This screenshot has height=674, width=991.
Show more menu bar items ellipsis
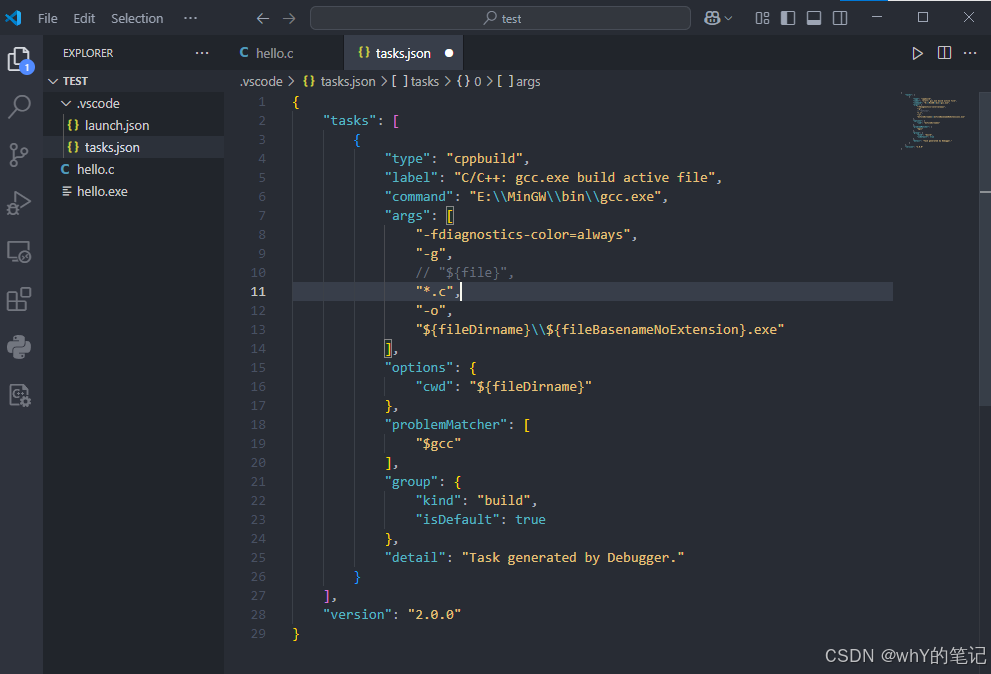point(190,18)
